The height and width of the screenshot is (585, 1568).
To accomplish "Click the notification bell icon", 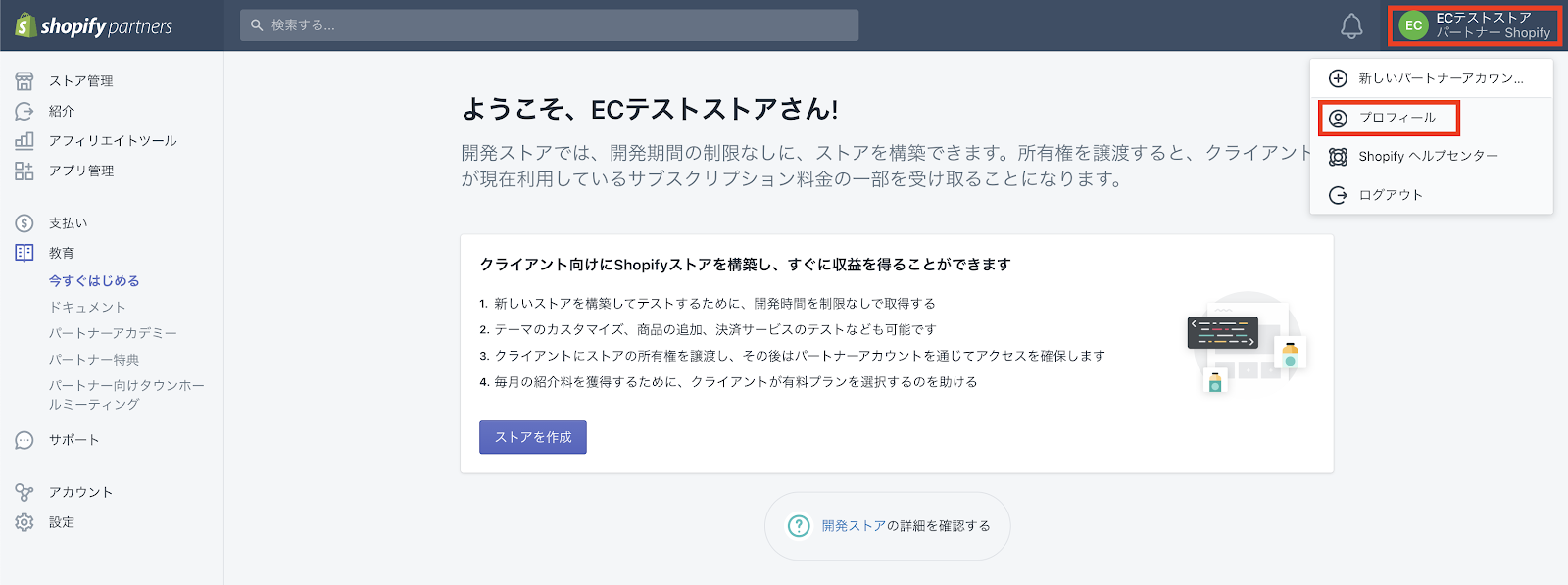I will pyautogui.click(x=1351, y=26).
